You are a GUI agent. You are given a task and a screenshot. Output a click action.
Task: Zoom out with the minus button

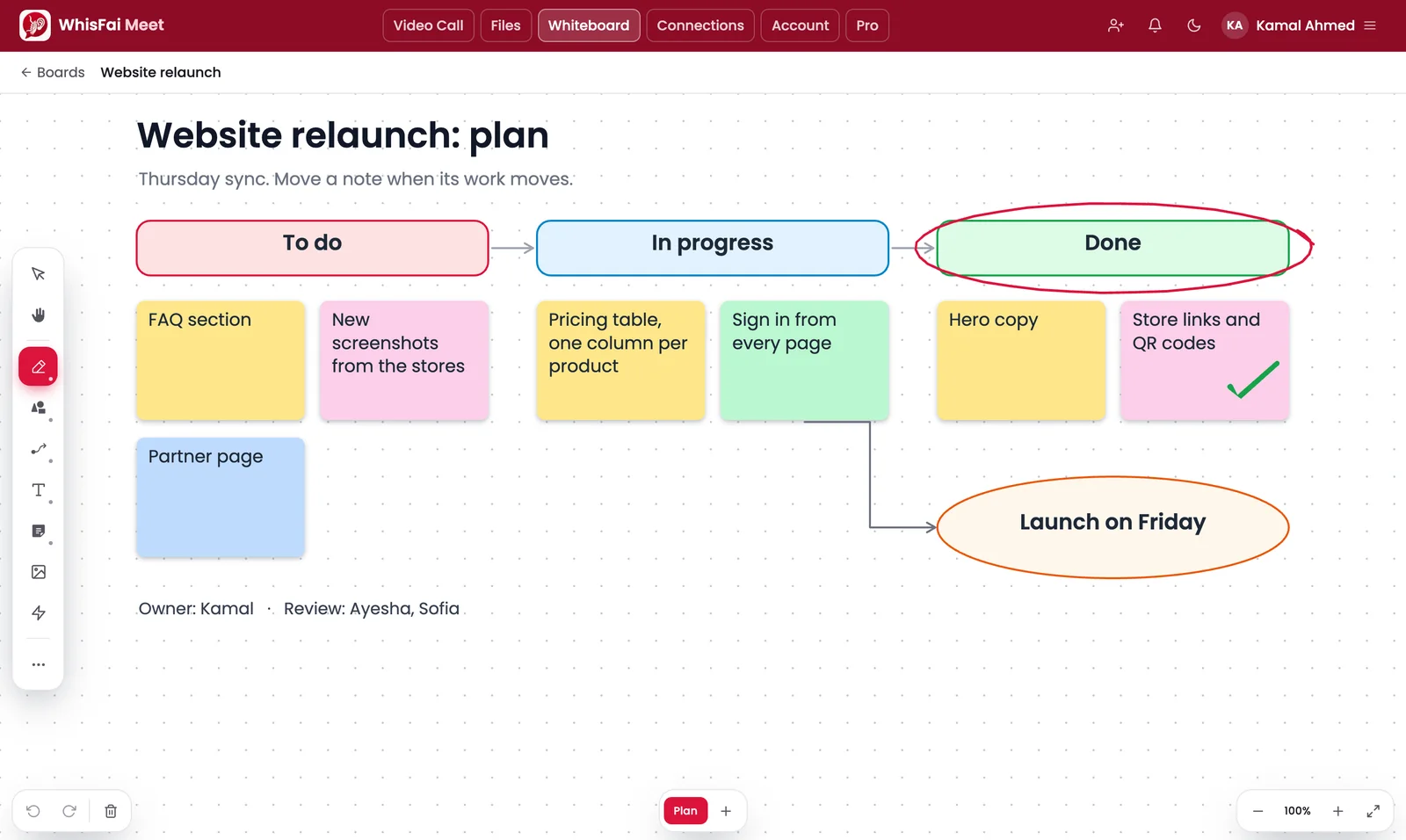click(x=1257, y=811)
